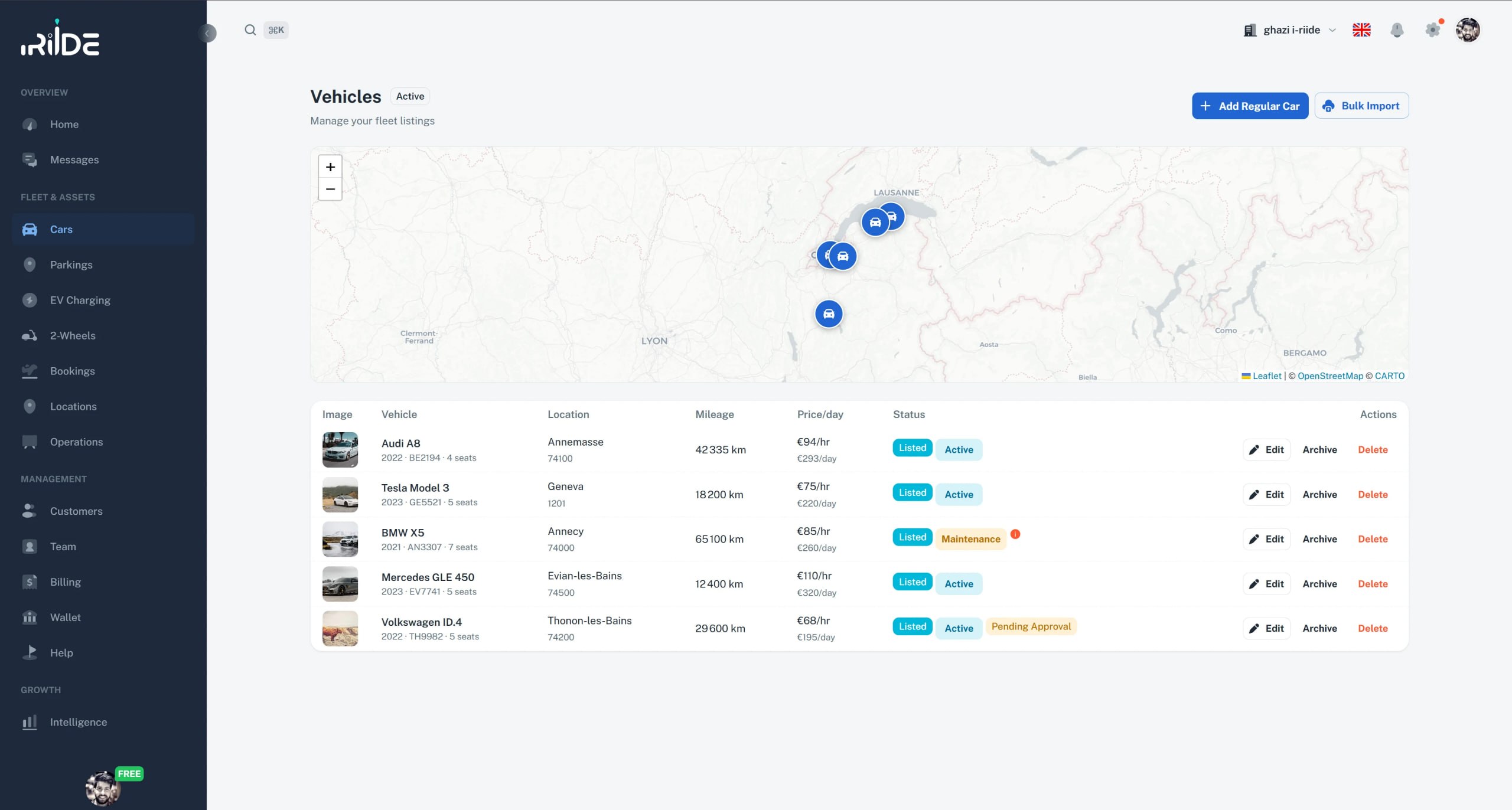
Task: Open the user avatar in top bar
Action: tap(1468, 30)
